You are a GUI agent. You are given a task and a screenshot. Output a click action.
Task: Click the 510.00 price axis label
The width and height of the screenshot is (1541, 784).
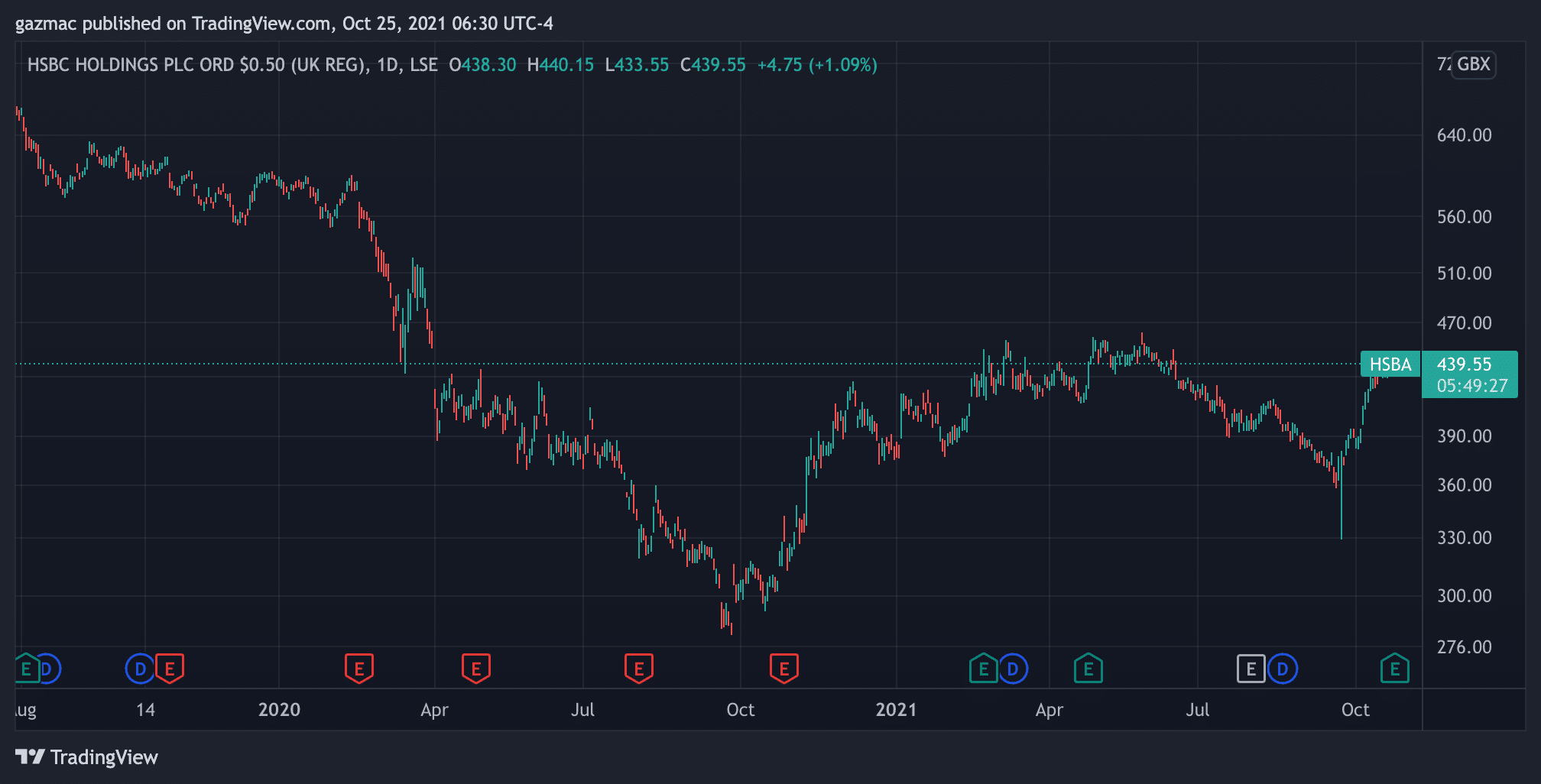[x=1465, y=274]
